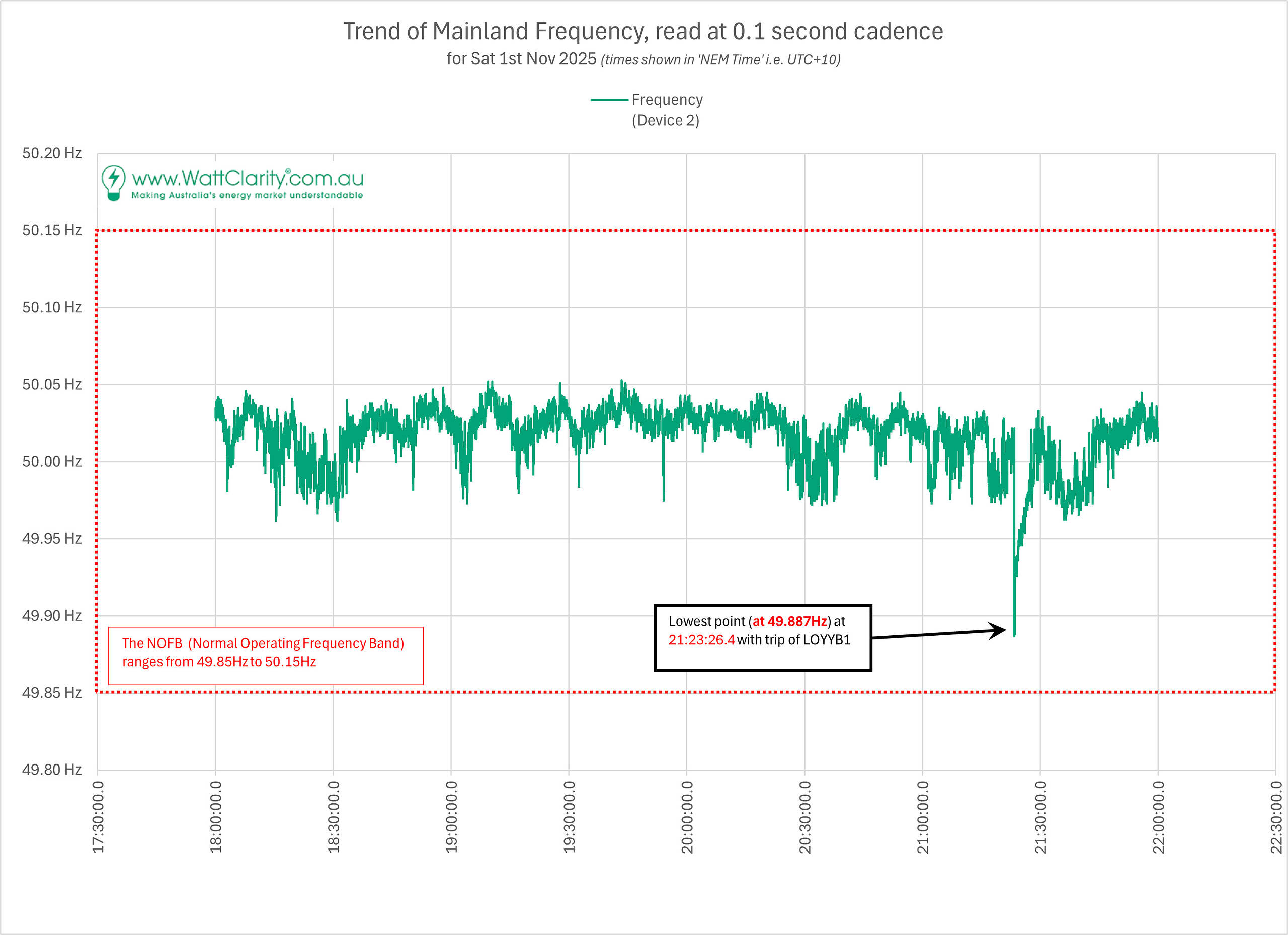Click the 17:30:00.0 x-axis time label
This screenshot has height=935, width=1288.
(98, 816)
